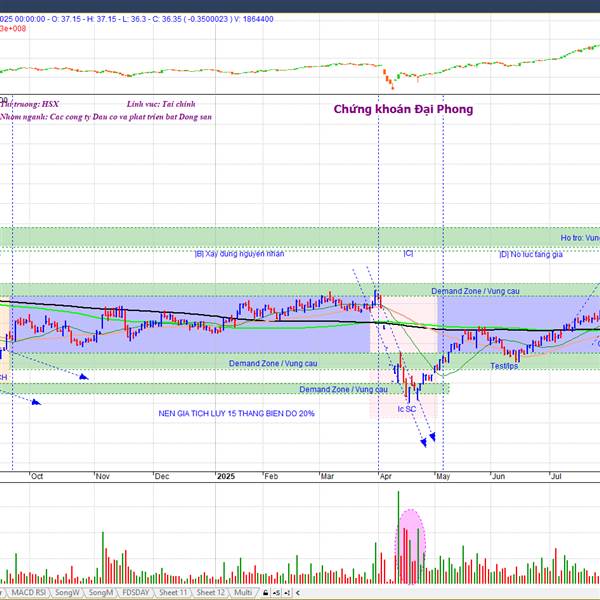This screenshot has width=600, height=600.
Task: Select the 'Test/lps' annotation label
Action: click(x=504, y=366)
